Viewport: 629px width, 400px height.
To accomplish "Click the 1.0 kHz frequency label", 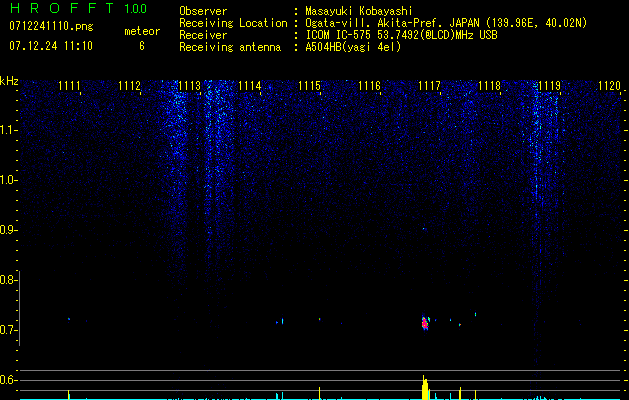I will tap(8, 180).
